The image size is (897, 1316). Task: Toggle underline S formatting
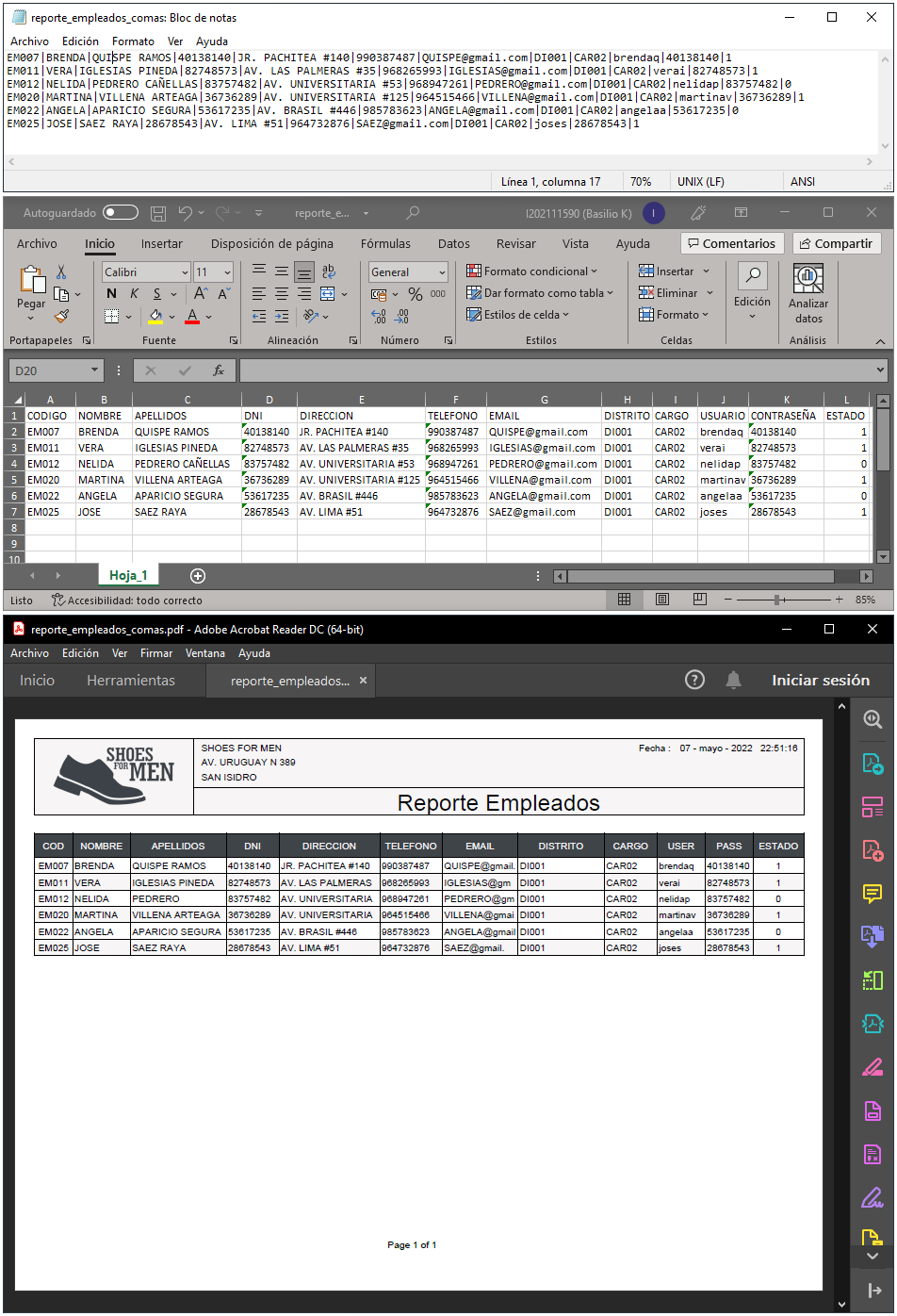[x=157, y=294]
